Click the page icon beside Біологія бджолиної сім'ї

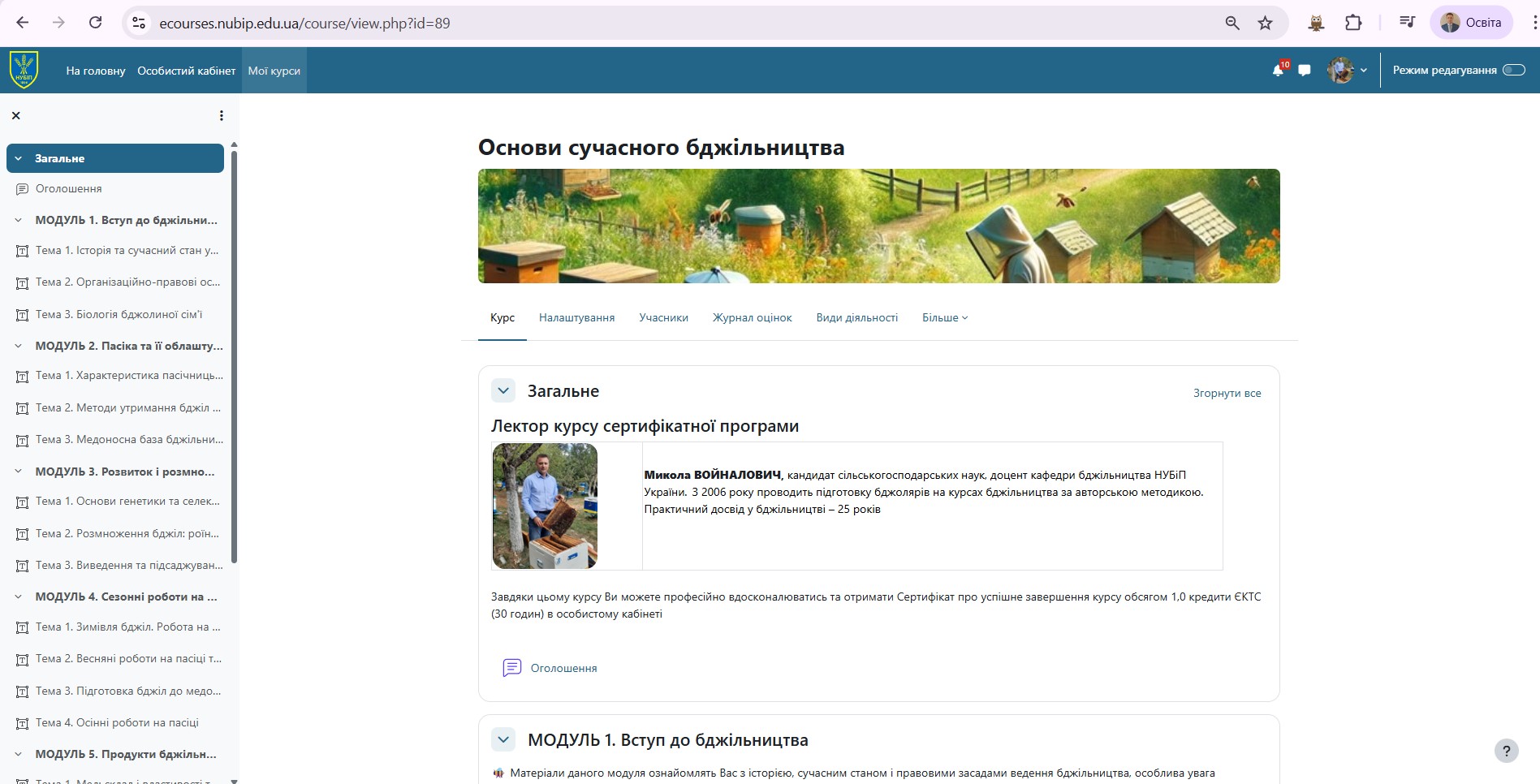[x=23, y=315]
